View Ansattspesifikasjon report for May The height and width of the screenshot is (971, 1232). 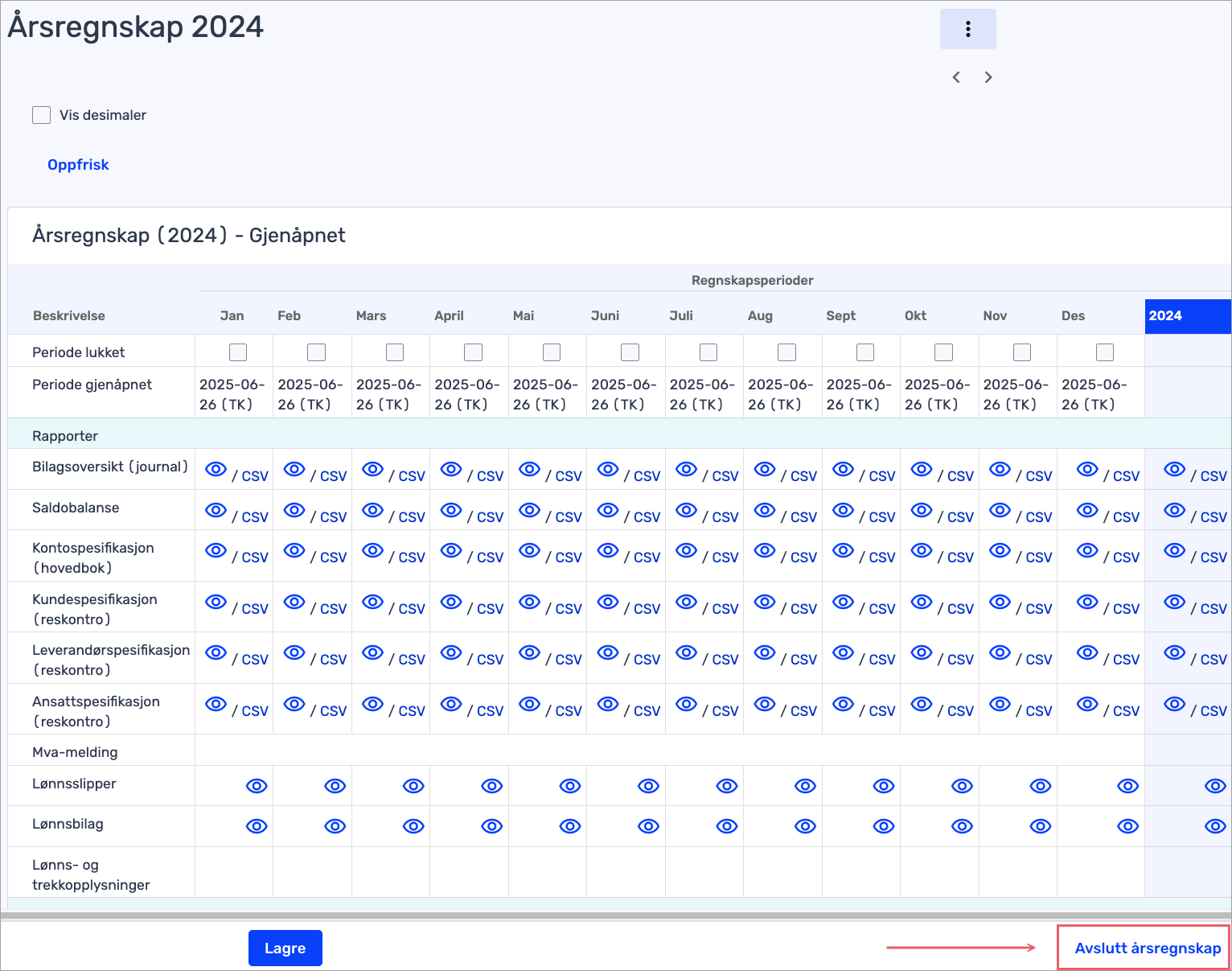click(529, 704)
